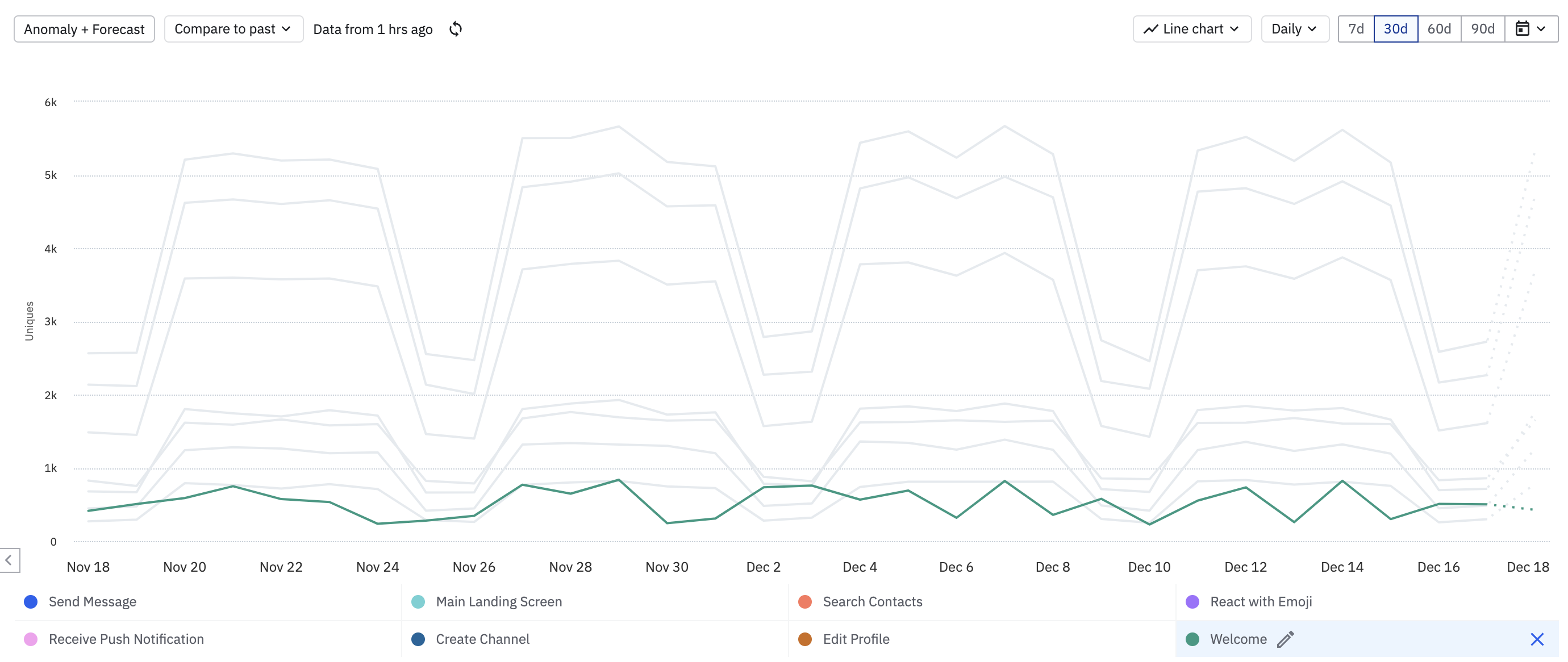Open the Compare to past dropdown
The width and height of the screenshot is (1568, 662).
(x=233, y=29)
